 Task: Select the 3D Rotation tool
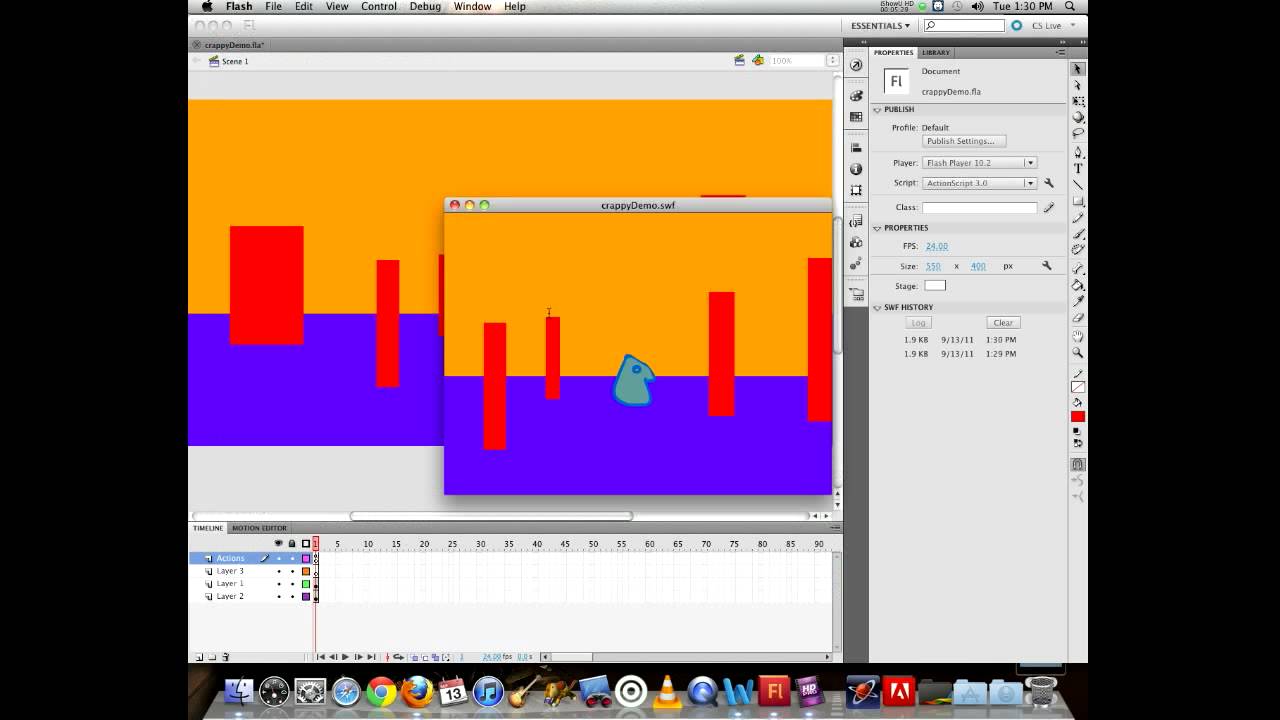point(1078,117)
